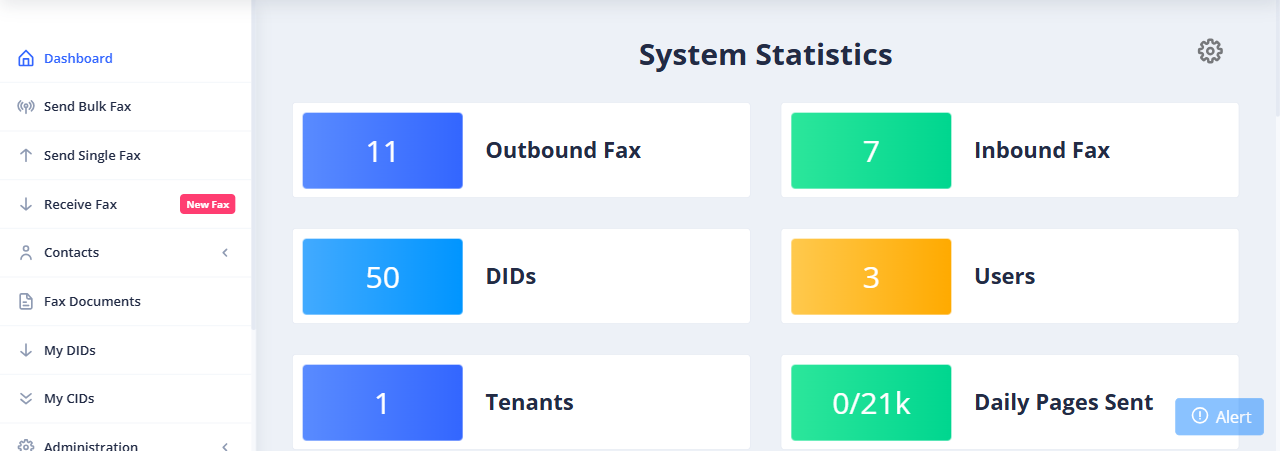Navigate to My CIDs
Screen dimensions: 1280x451
tap(125, 398)
